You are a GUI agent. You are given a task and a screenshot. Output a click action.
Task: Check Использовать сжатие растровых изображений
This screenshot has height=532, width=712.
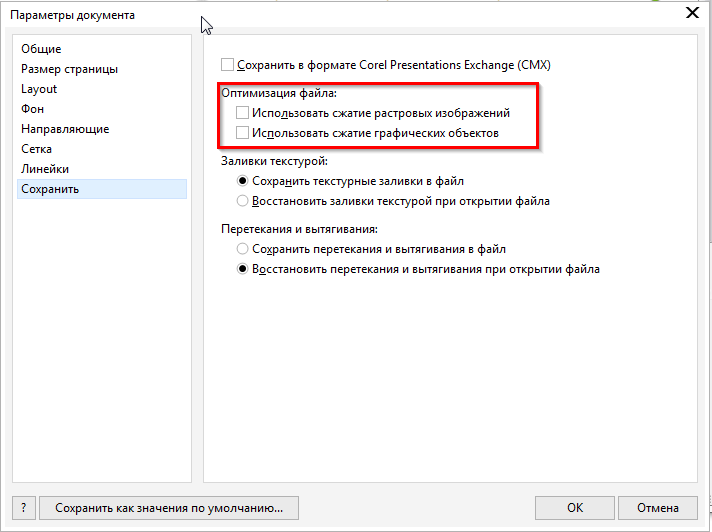(242, 114)
